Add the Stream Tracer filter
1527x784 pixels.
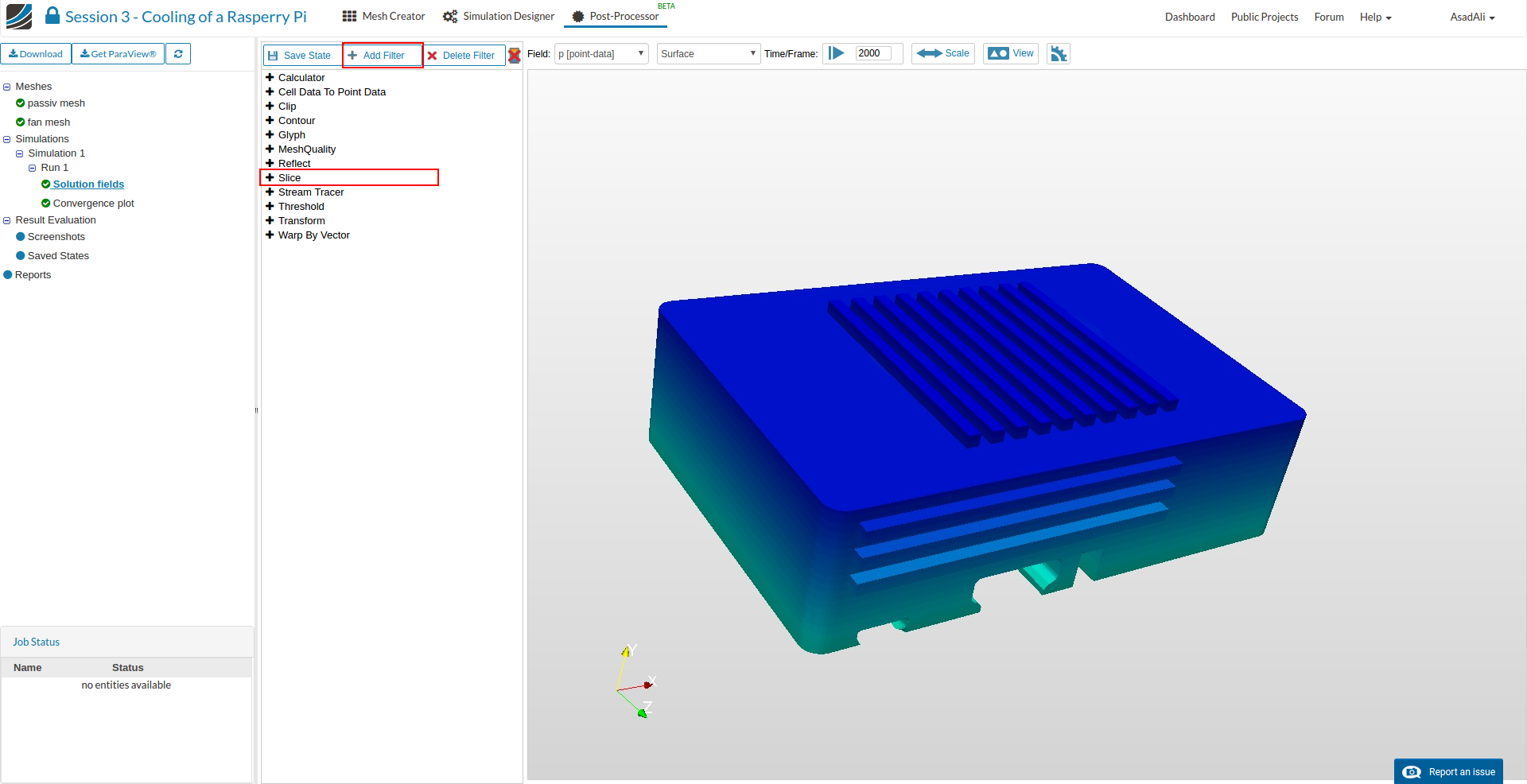pyautogui.click(x=310, y=192)
